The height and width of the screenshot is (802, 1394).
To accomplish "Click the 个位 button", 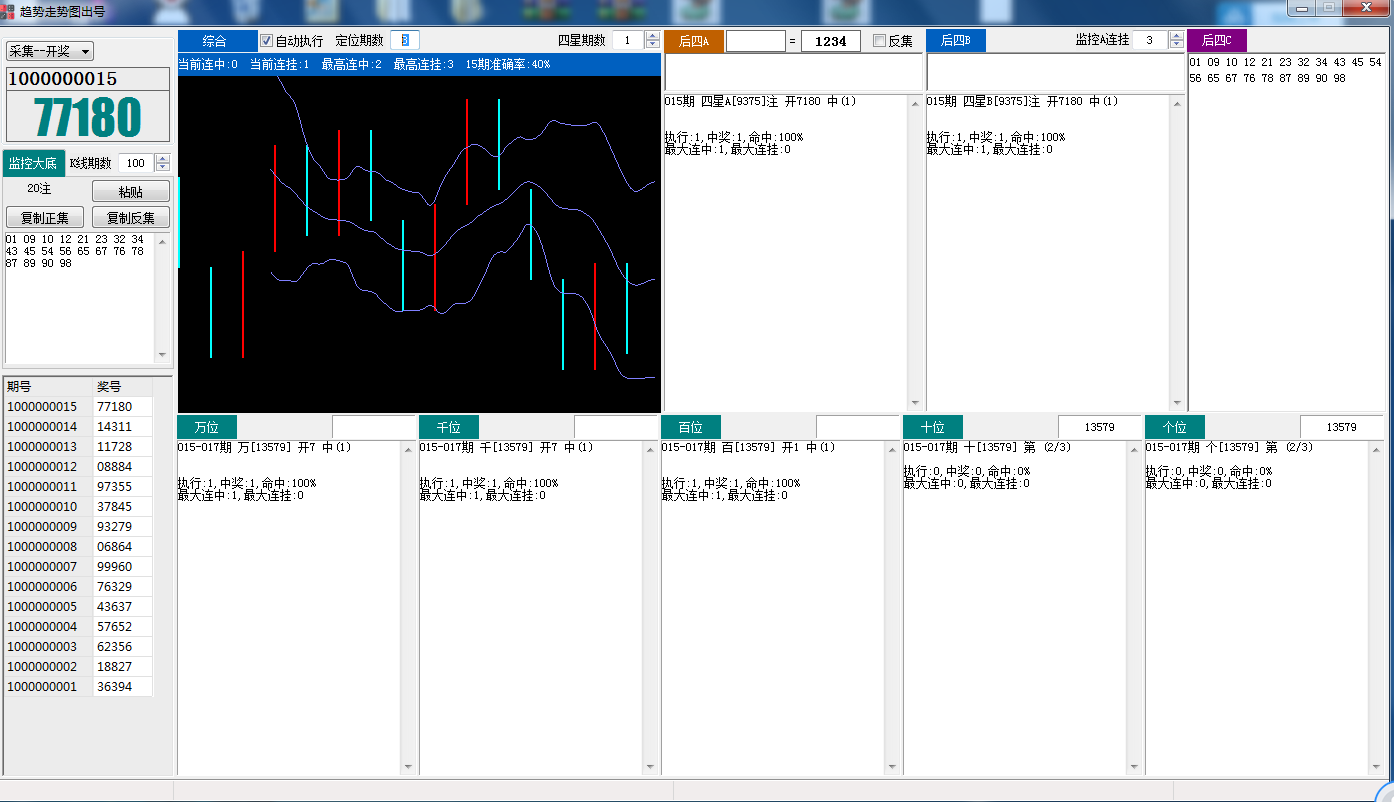I will coord(1174,427).
